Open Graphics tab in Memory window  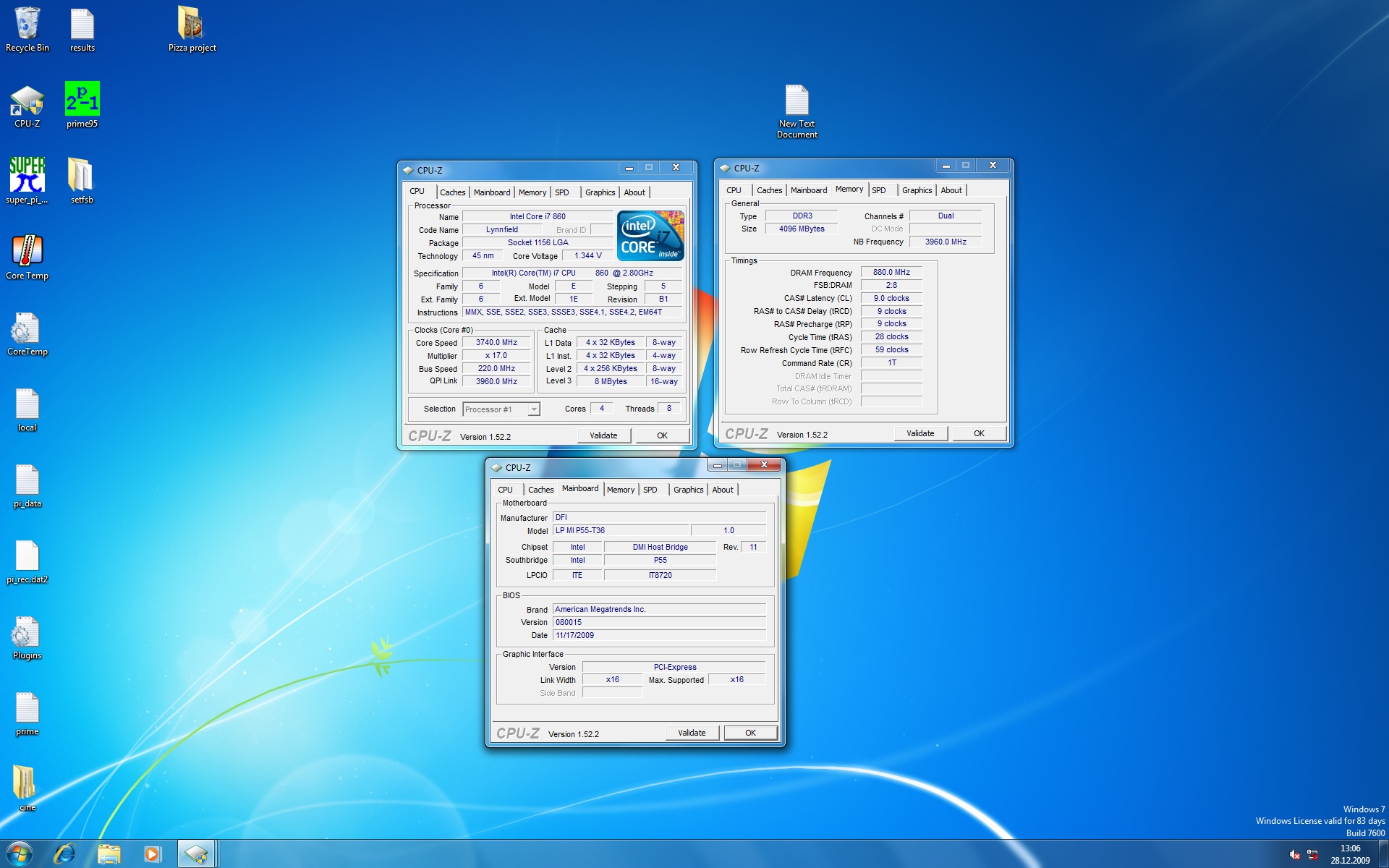917,190
